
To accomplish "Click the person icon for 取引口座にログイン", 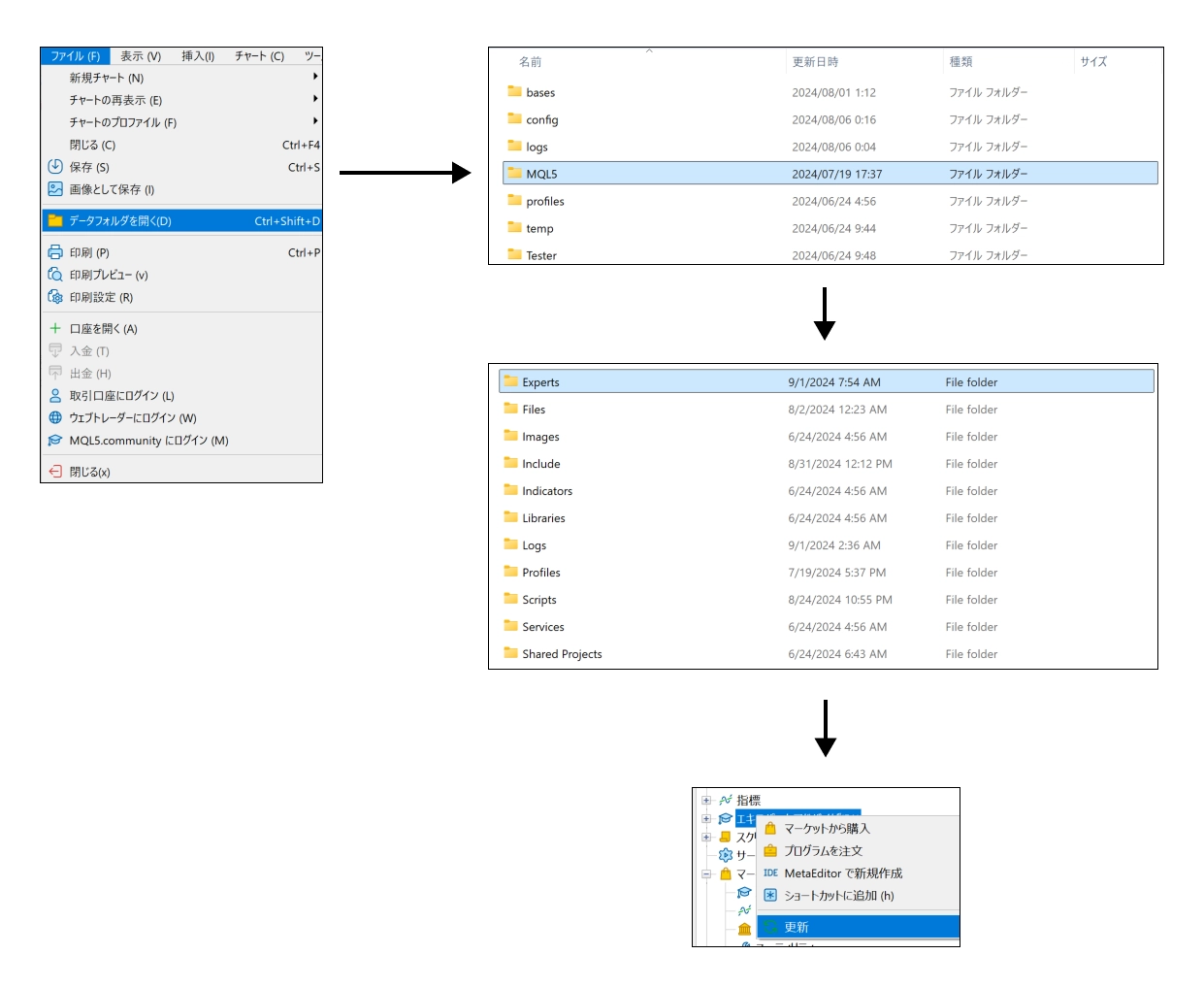I will pos(55,395).
